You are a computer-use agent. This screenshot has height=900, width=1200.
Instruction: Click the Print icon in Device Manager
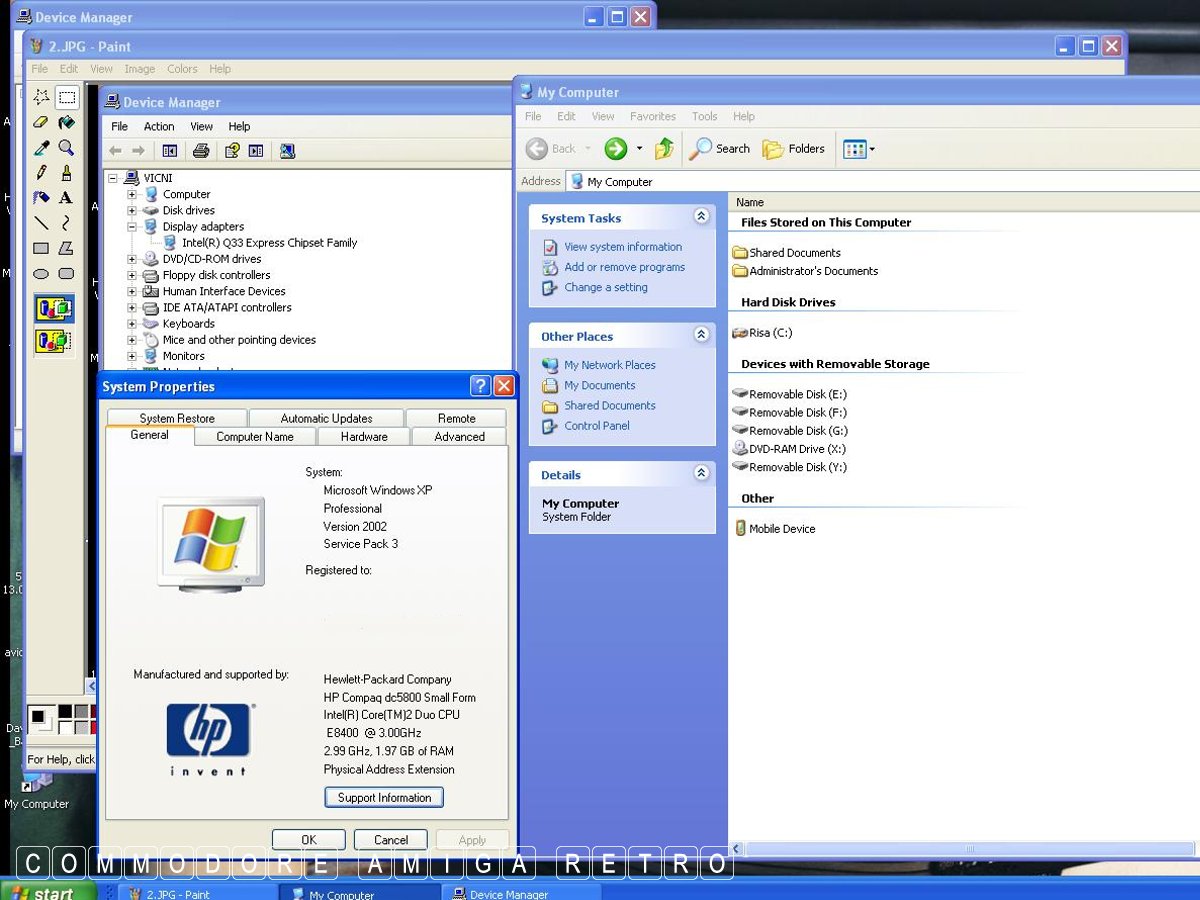click(x=201, y=151)
